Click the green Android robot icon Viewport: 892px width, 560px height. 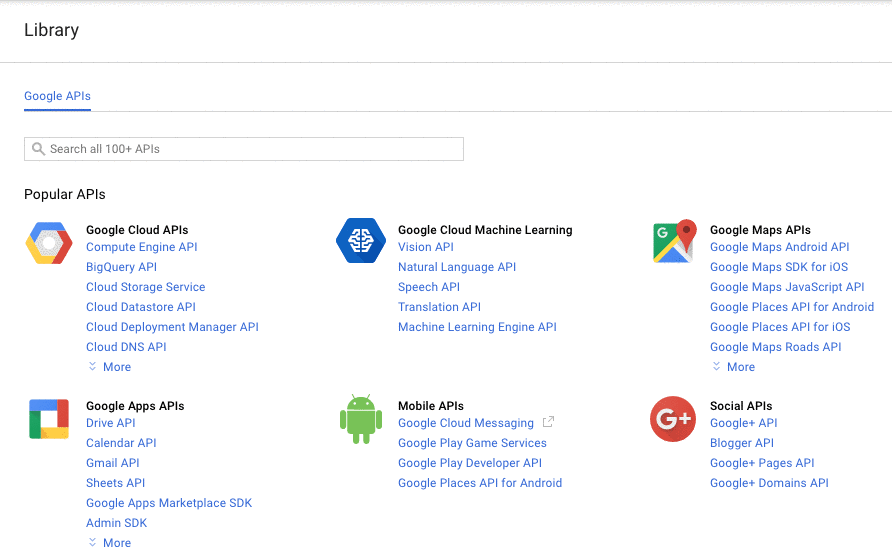coord(361,419)
